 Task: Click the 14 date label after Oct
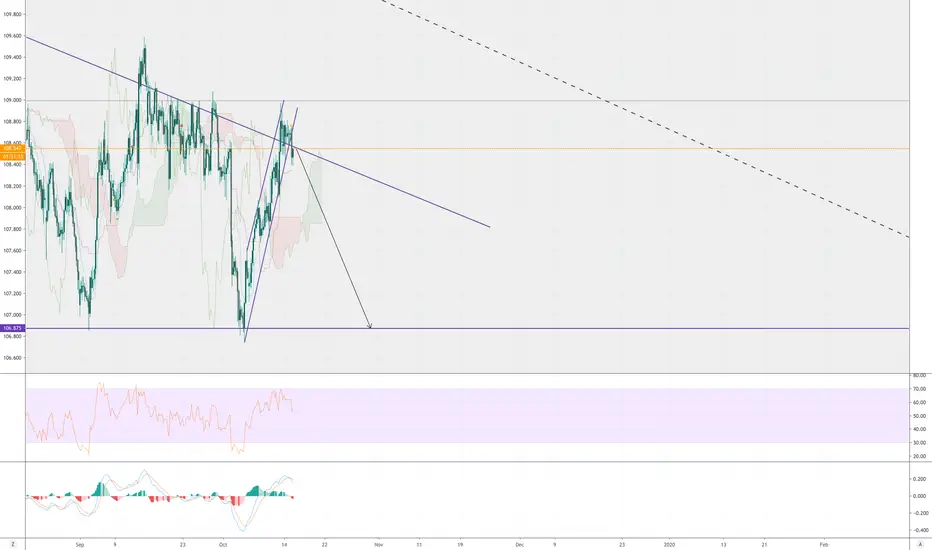coord(284,544)
